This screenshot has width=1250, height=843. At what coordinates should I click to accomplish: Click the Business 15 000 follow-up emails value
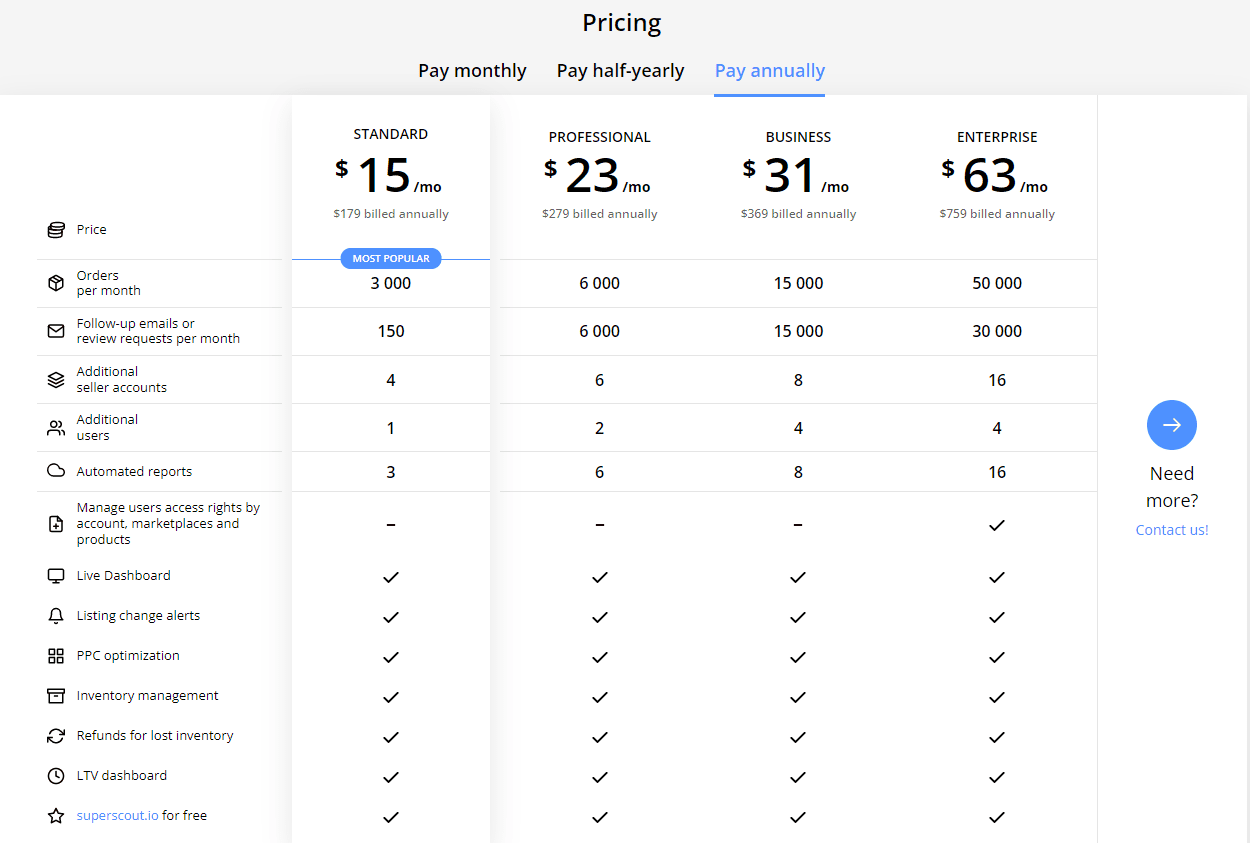point(798,331)
